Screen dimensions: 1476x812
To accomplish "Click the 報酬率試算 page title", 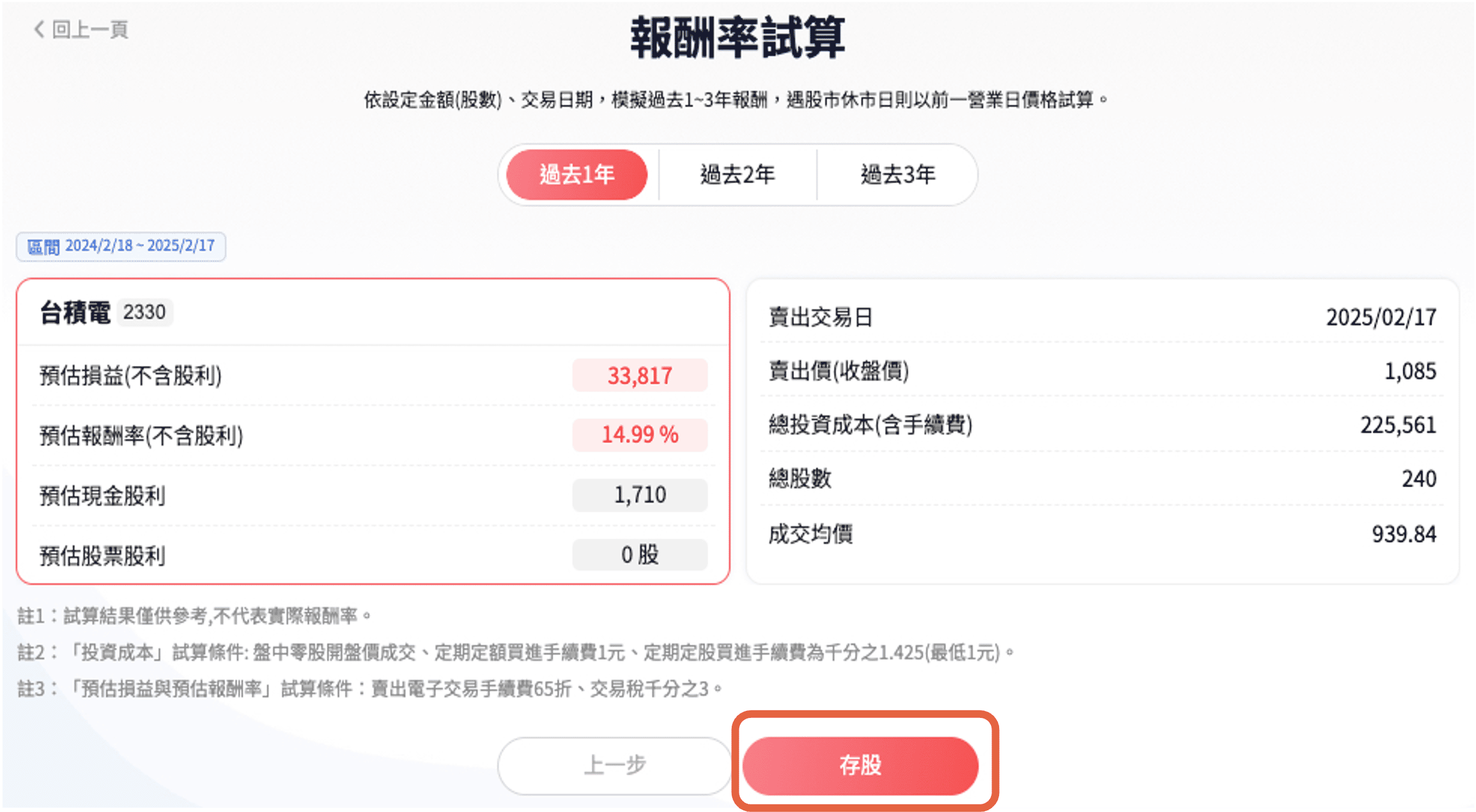I will (737, 37).
